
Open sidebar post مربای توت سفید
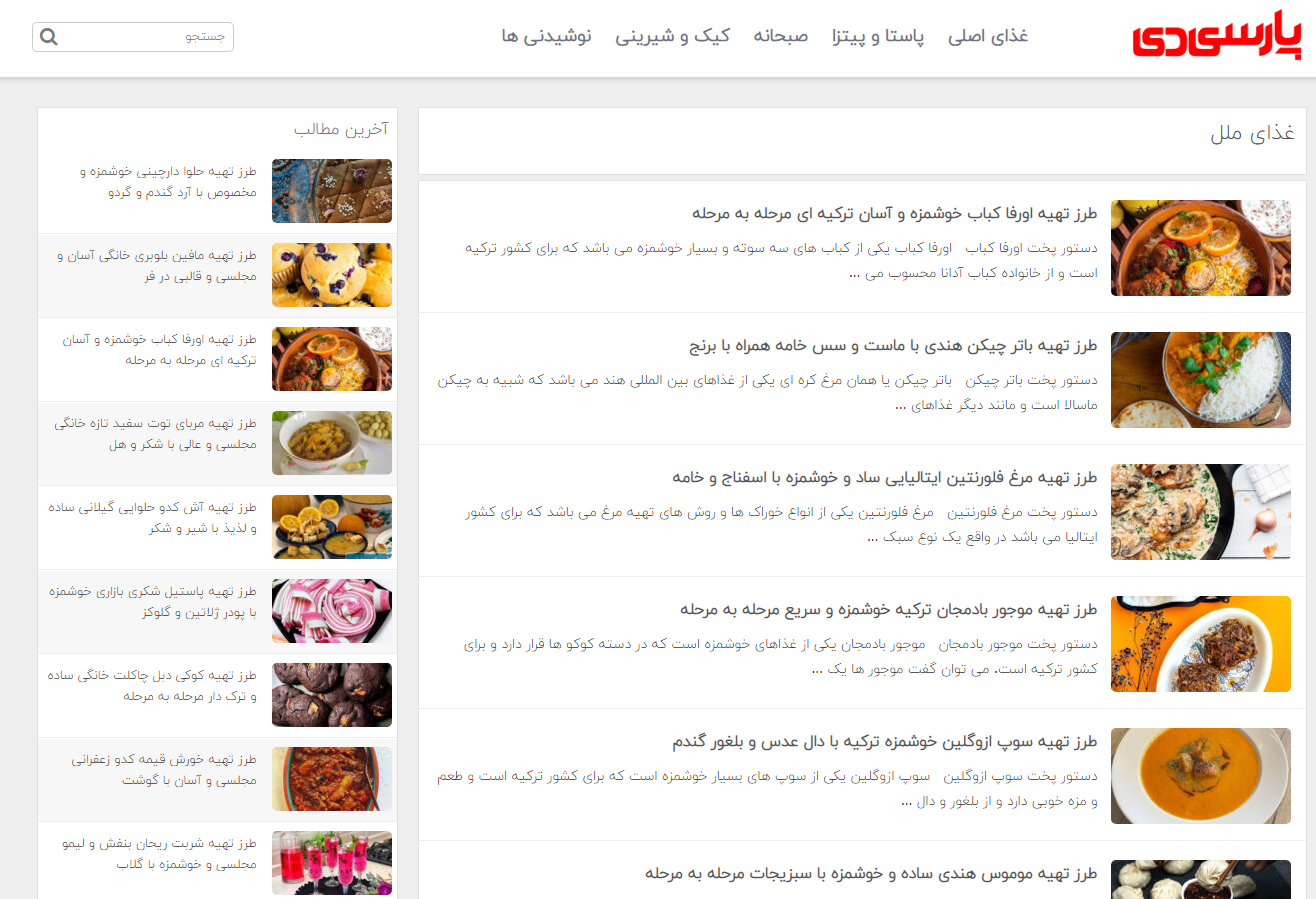[156, 434]
